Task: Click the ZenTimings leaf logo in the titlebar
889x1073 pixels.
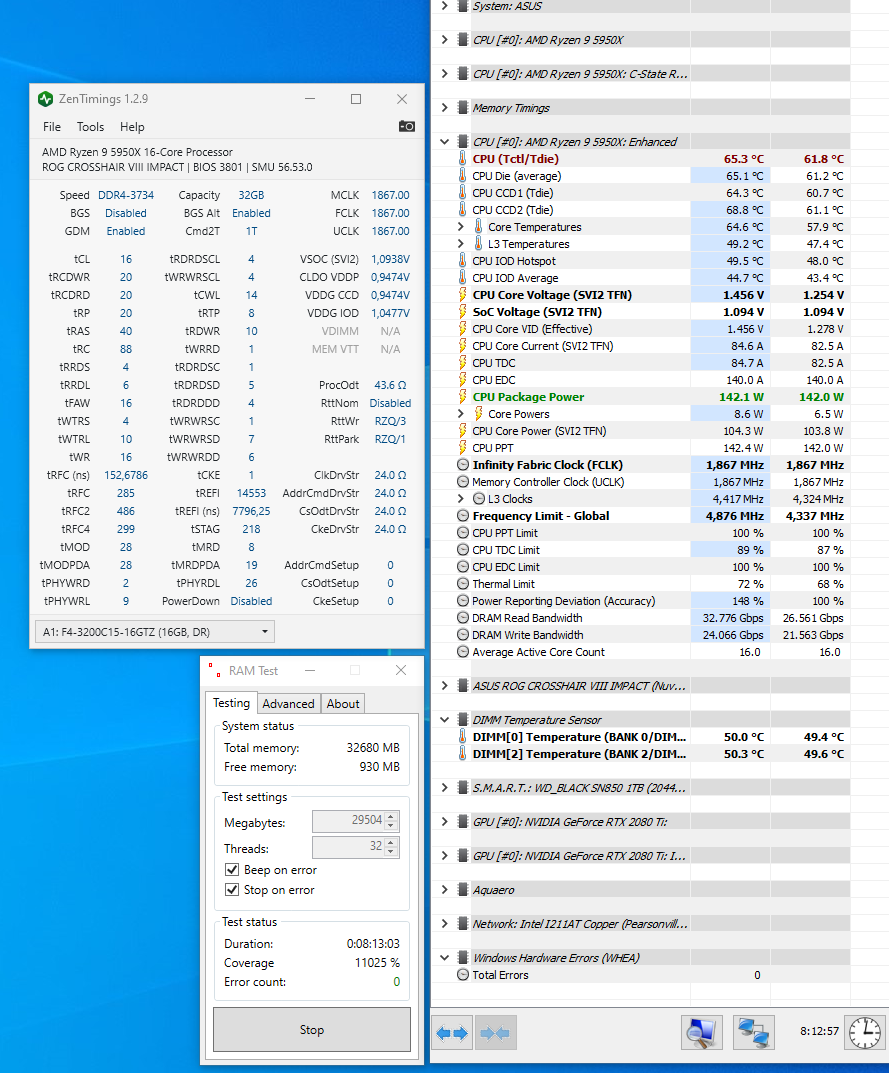Action: point(44,99)
